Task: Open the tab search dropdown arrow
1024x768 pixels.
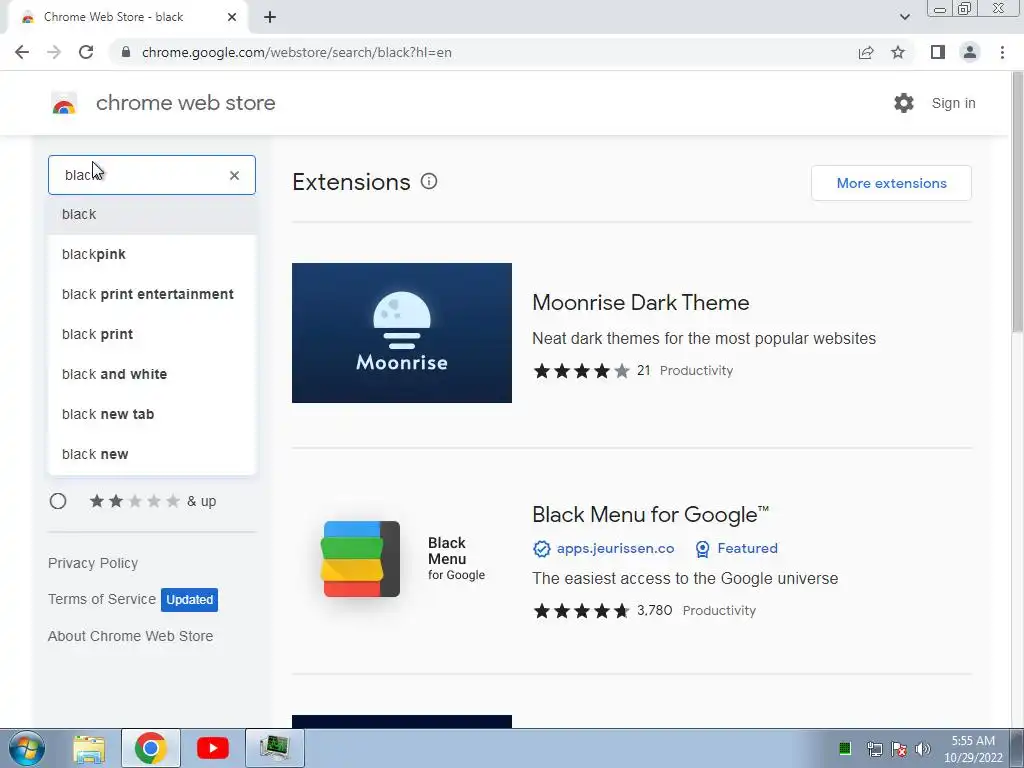Action: (x=904, y=17)
